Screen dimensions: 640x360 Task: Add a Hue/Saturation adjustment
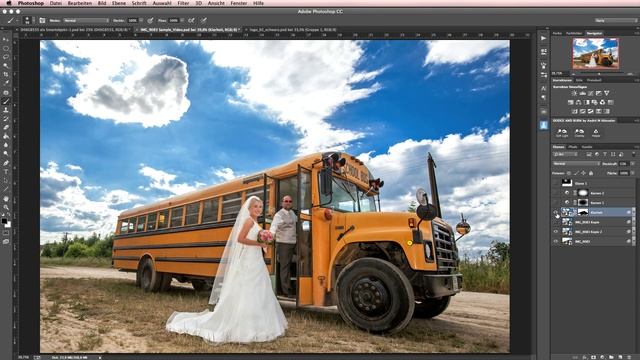pos(570,102)
